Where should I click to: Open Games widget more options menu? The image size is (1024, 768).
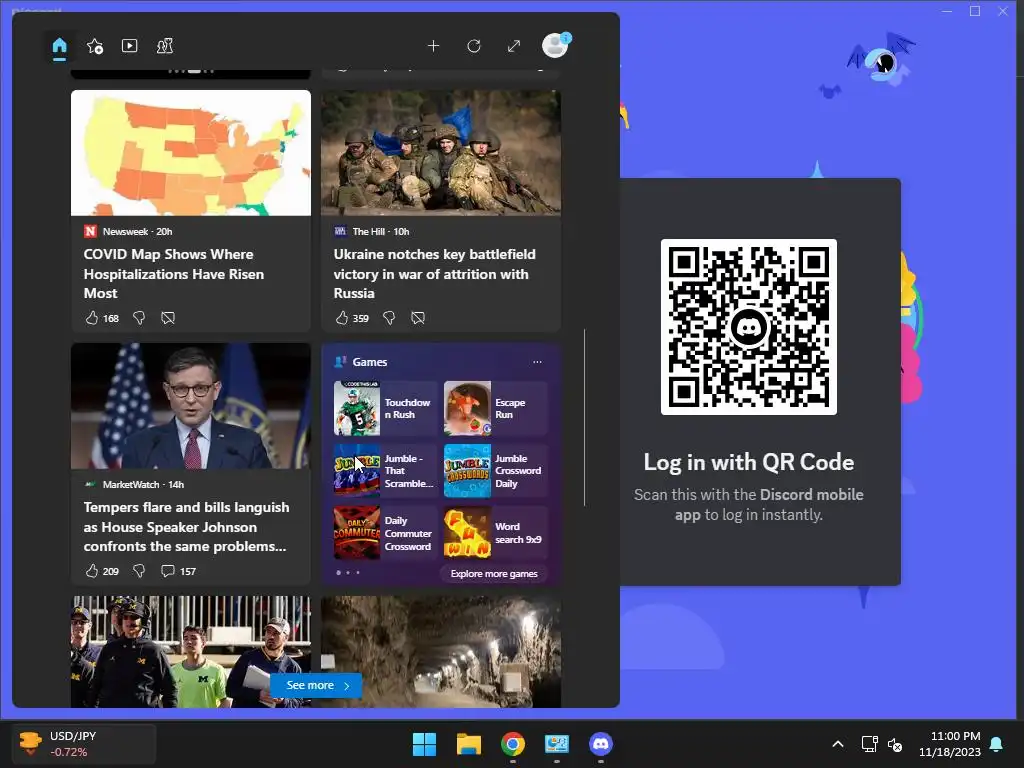(x=537, y=362)
